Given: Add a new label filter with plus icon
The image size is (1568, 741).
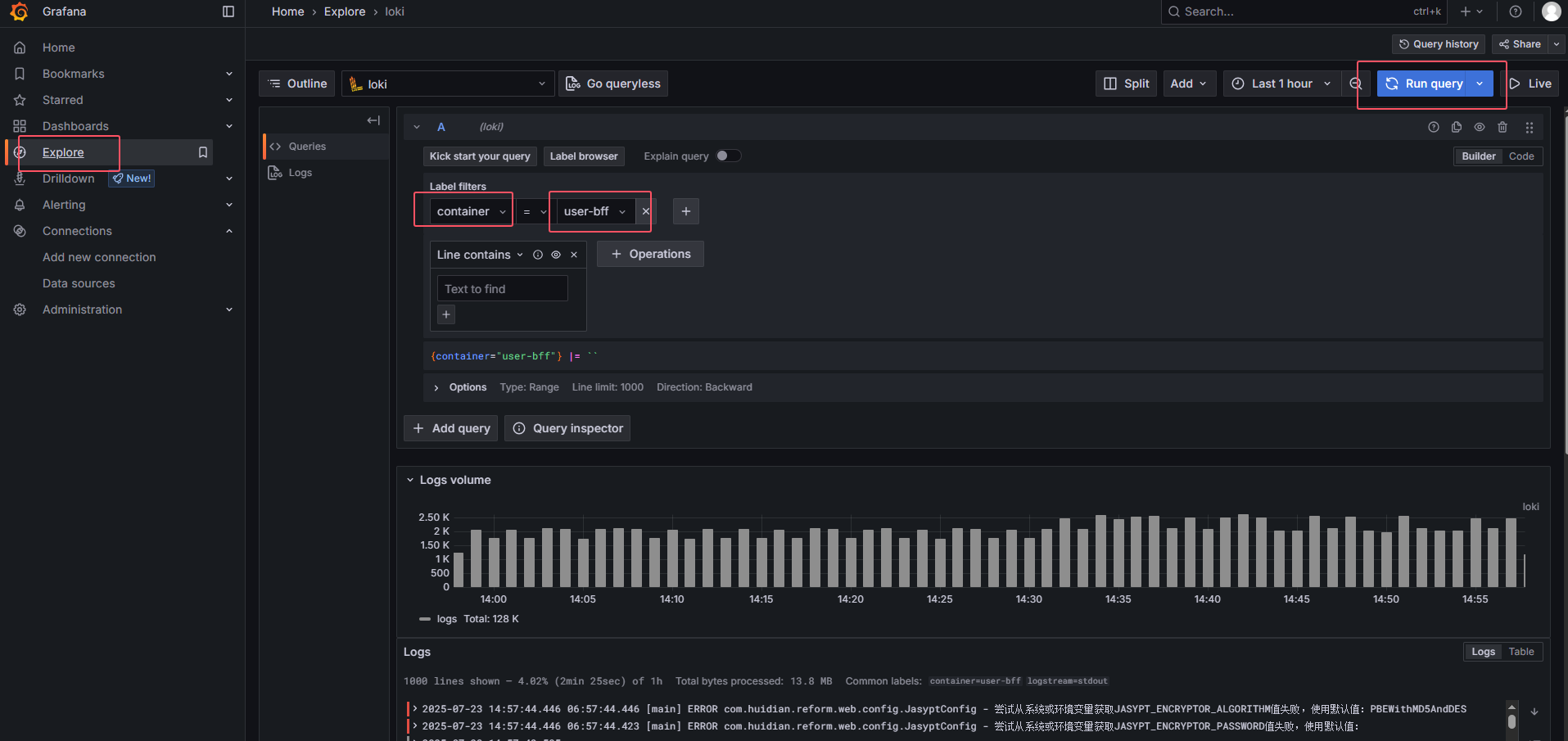Looking at the screenshot, I should (x=686, y=211).
